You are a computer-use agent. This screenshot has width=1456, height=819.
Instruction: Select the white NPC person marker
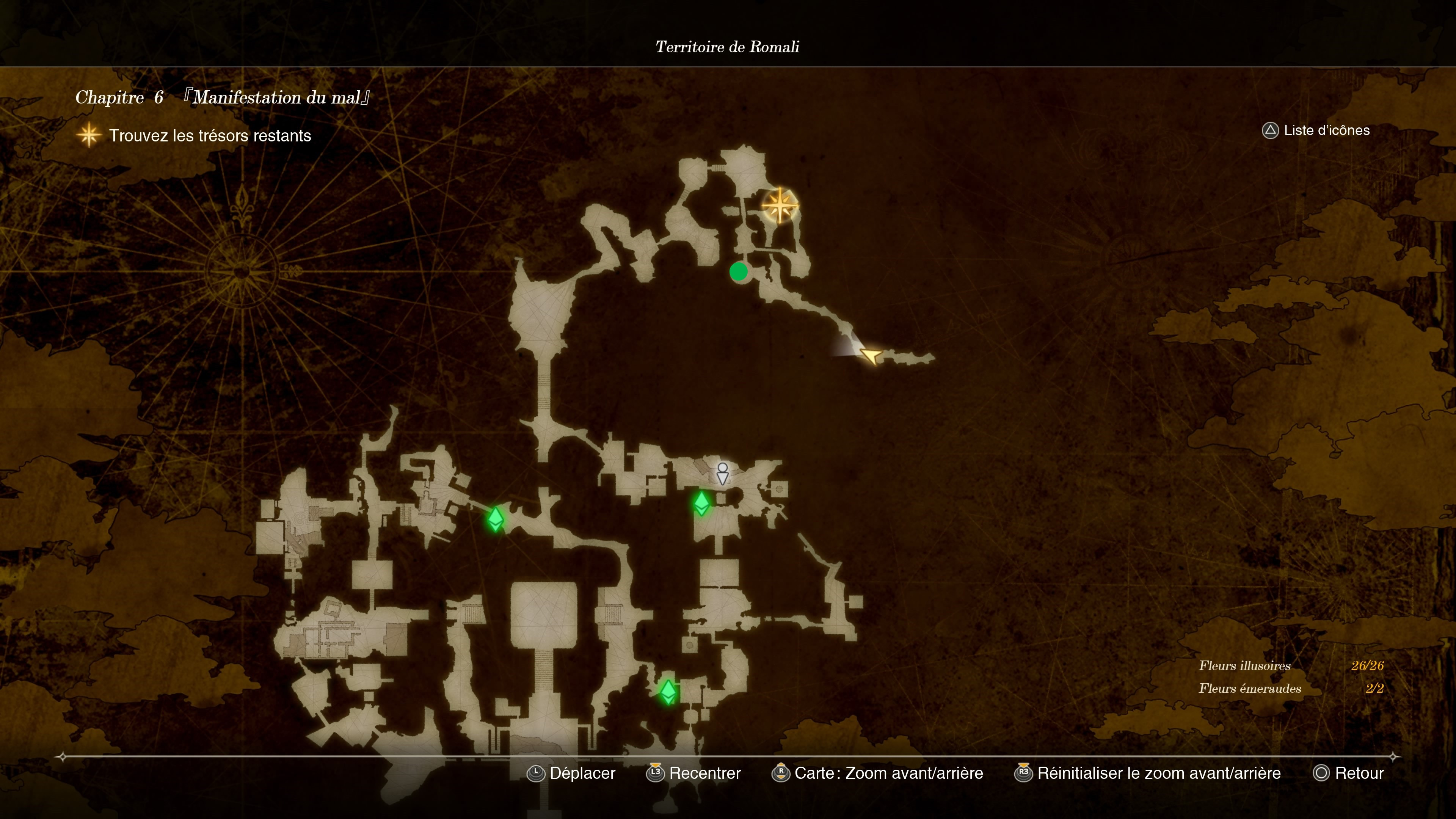pos(722,474)
